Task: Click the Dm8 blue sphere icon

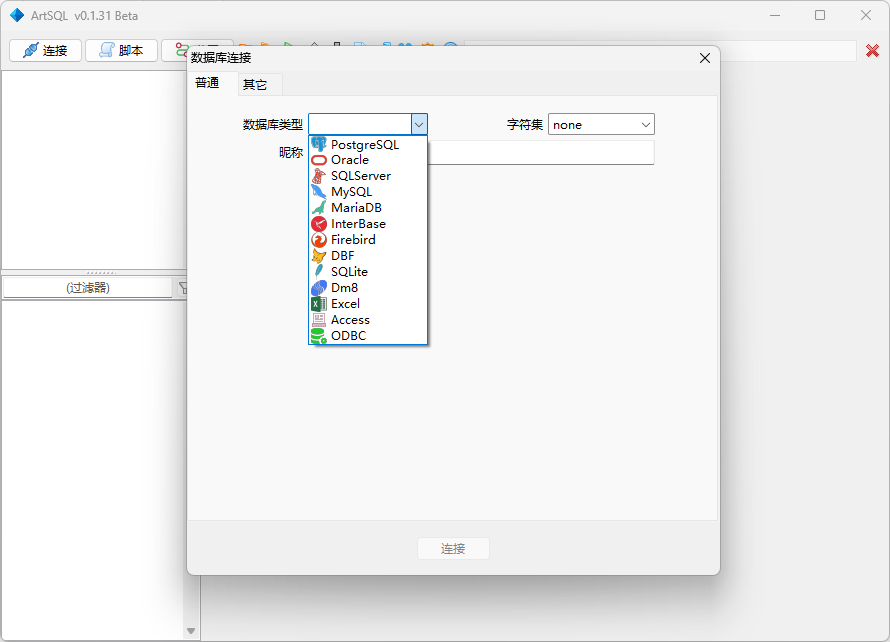Action: [x=319, y=288]
